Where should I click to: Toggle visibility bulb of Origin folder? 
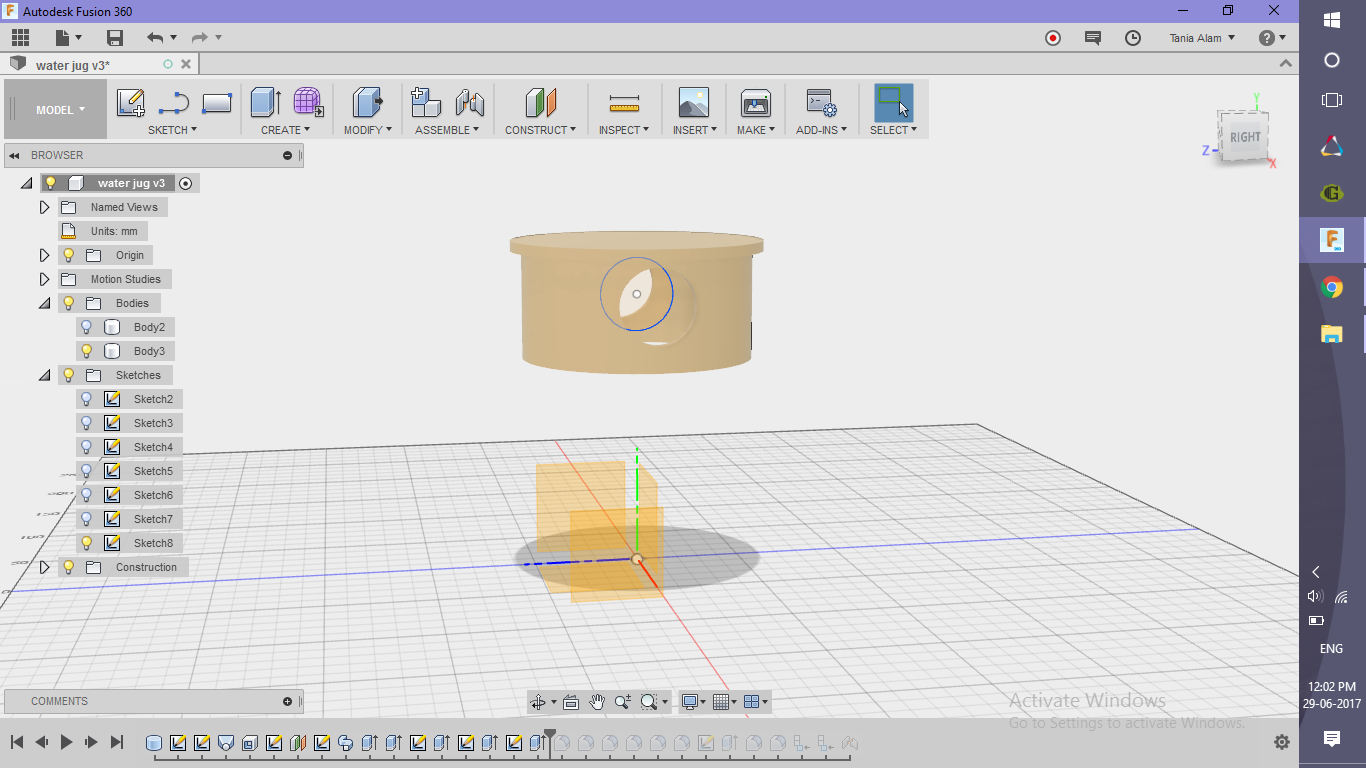(x=69, y=255)
